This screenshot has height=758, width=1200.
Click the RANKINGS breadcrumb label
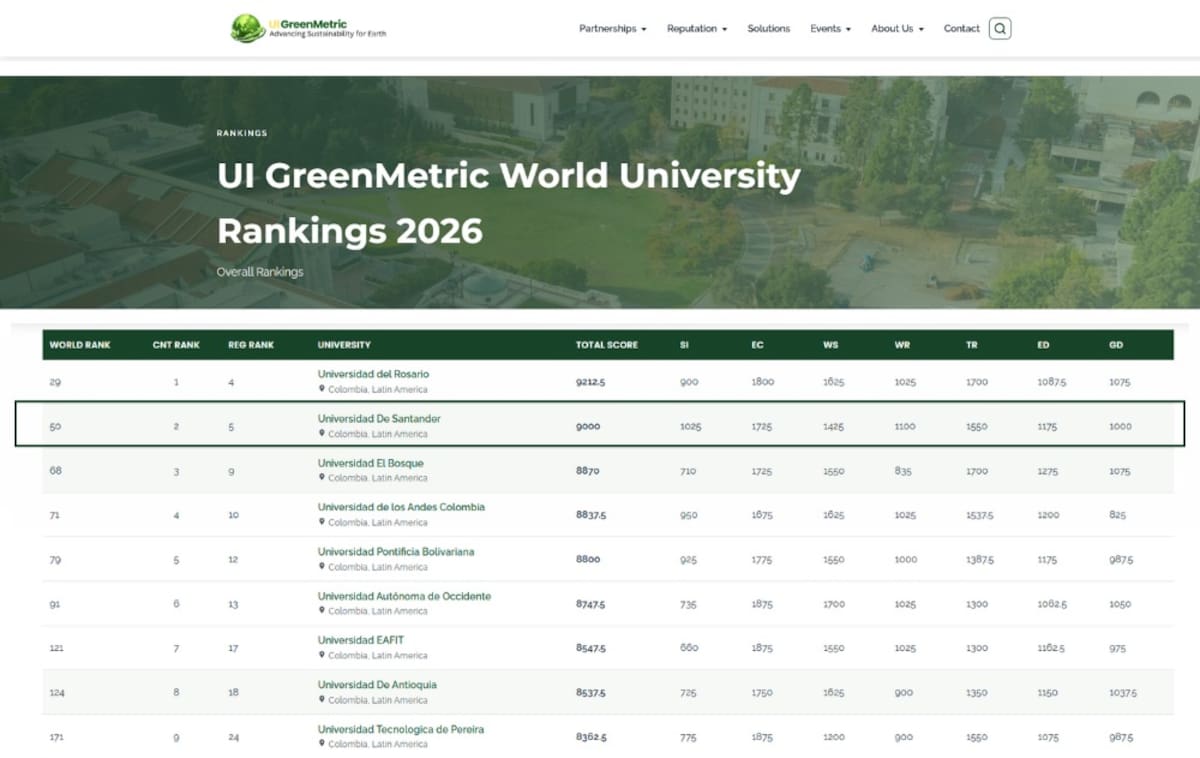pos(242,133)
